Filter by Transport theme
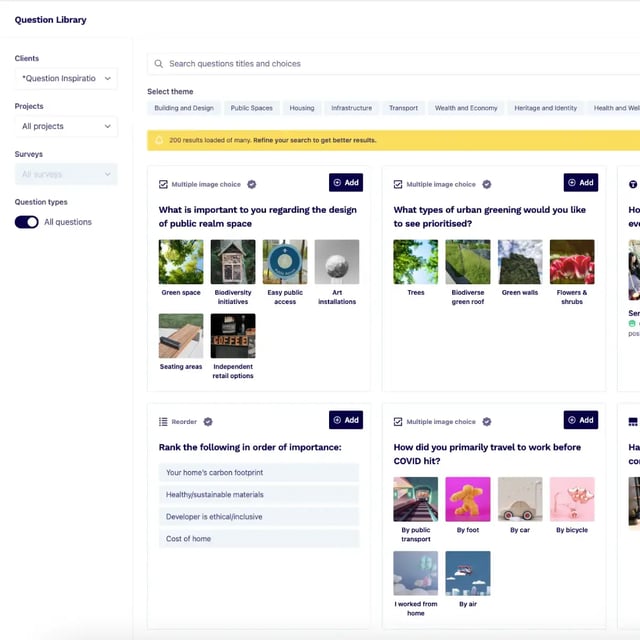The width and height of the screenshot is (640, 640). point(403,108)
